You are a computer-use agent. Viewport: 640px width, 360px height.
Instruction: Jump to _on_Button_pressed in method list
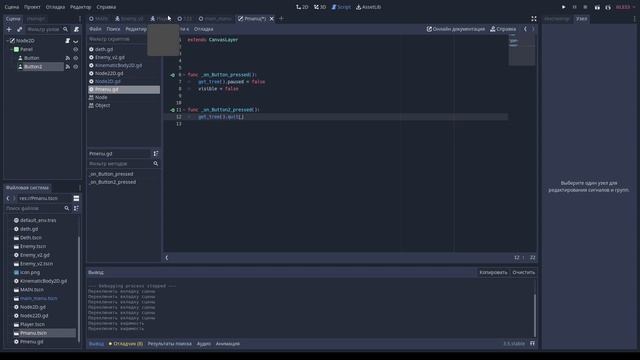click(x=124, y=174)
